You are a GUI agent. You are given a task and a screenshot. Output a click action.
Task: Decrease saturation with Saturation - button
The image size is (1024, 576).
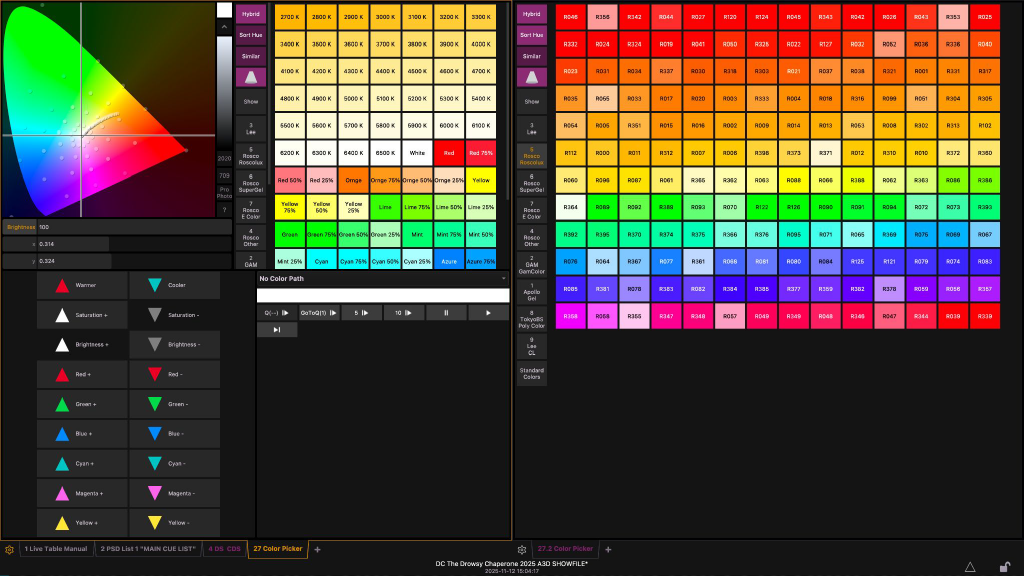click(x=174, y=315)
